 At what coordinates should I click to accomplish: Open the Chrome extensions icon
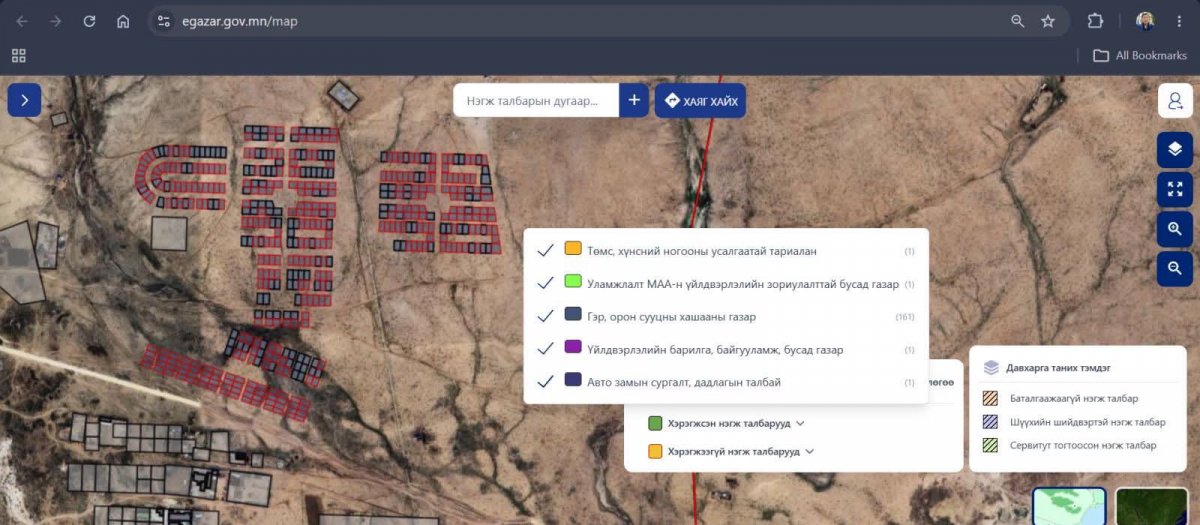coord(1095,21)
